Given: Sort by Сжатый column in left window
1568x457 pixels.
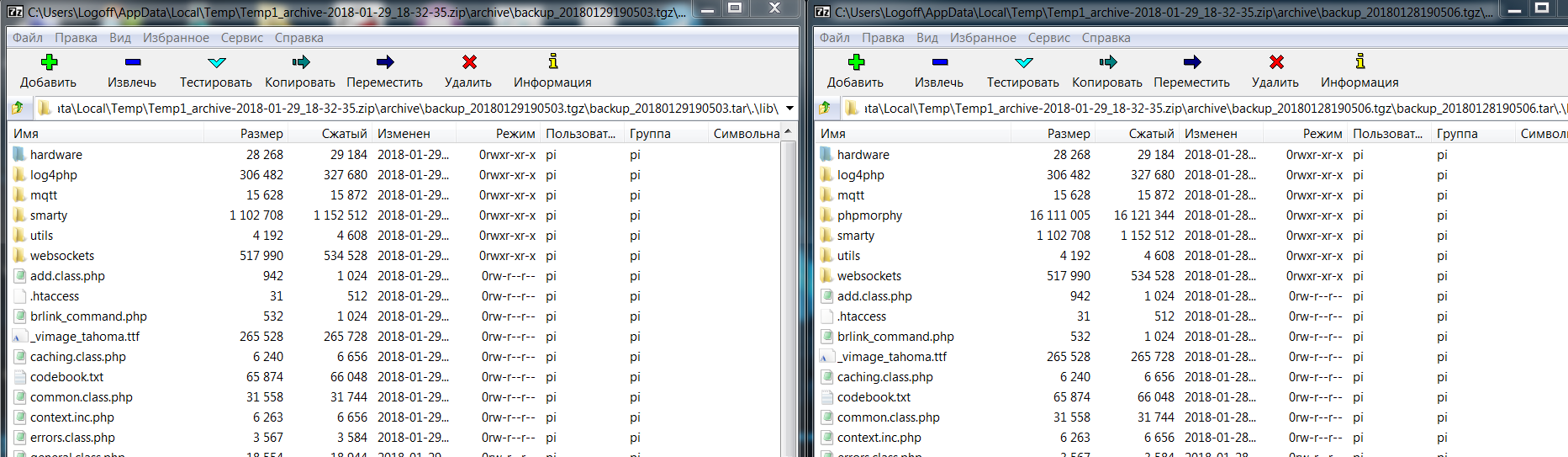Looking at the screenshot, I should (330, 133).
